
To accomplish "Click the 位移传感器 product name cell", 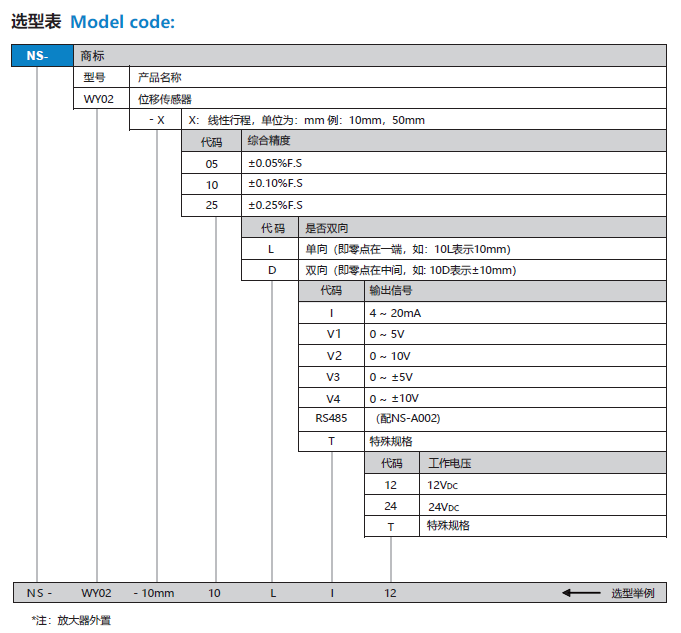I will tap(165, 99).
